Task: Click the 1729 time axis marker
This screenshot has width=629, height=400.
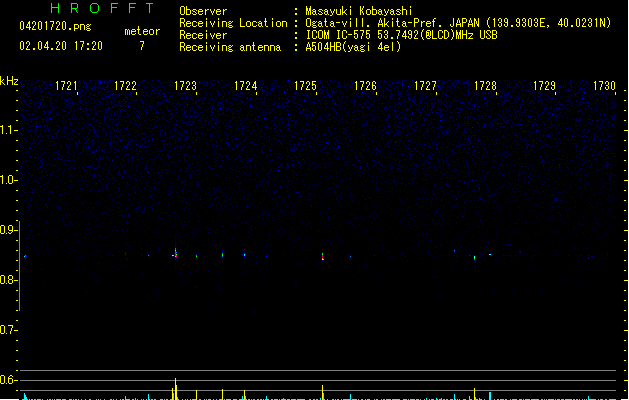Action: point(544,86)
